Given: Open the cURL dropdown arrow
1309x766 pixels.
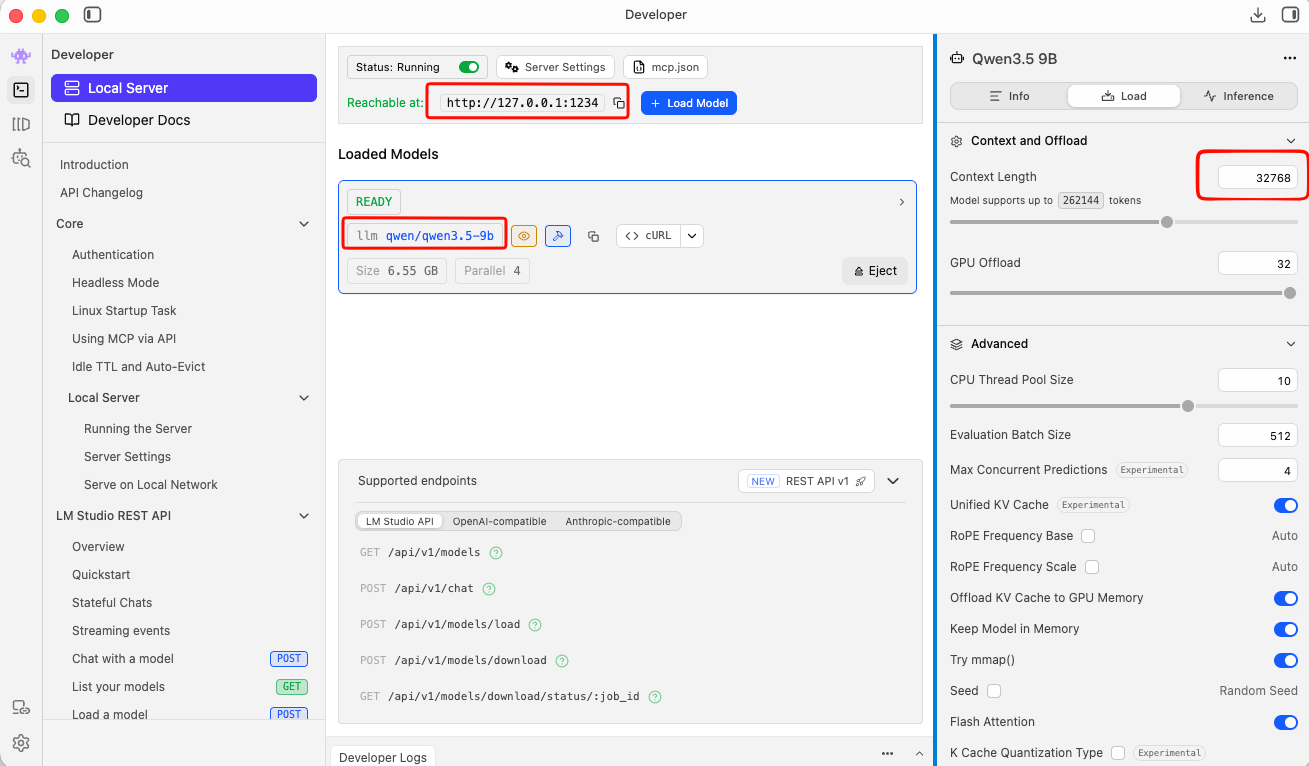Looking at the screenshot, I should (x=691, y=235).
